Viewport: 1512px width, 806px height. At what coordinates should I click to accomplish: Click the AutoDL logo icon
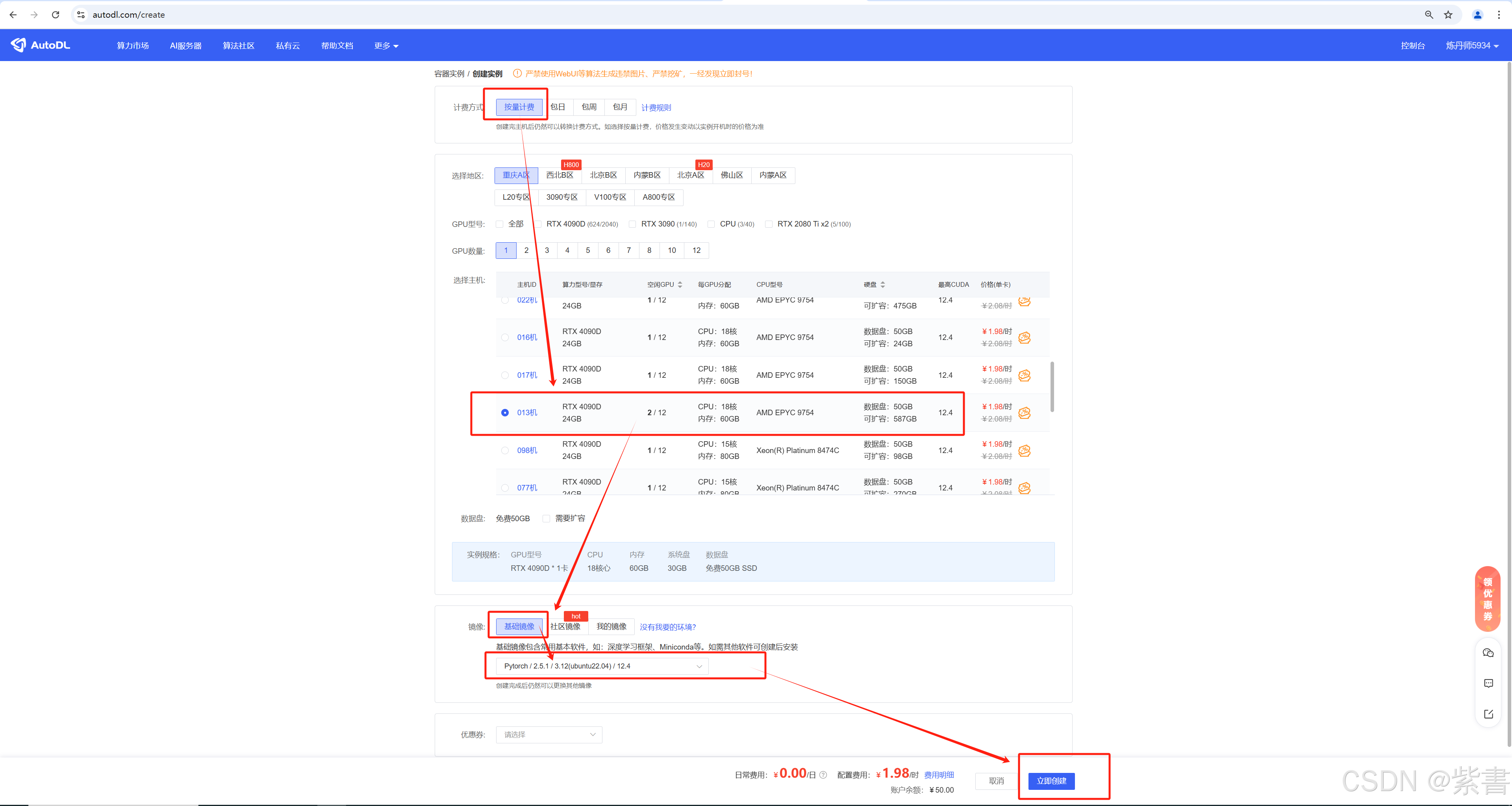[x=19, y=45]
